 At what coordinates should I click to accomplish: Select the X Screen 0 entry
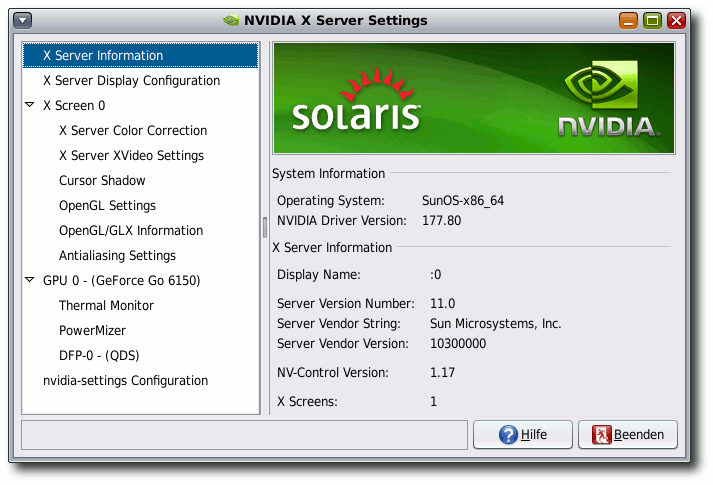[74, 105]
